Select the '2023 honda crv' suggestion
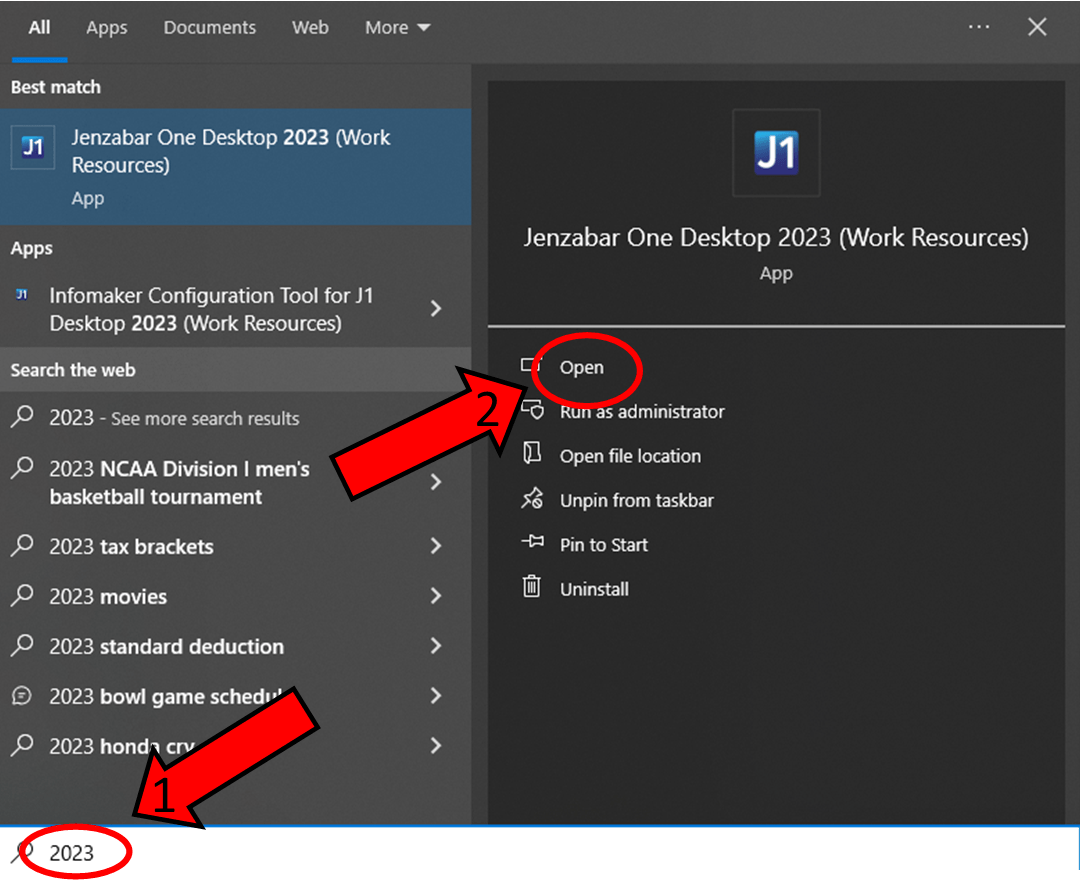Screen dimensions: 1080x880 236,746
